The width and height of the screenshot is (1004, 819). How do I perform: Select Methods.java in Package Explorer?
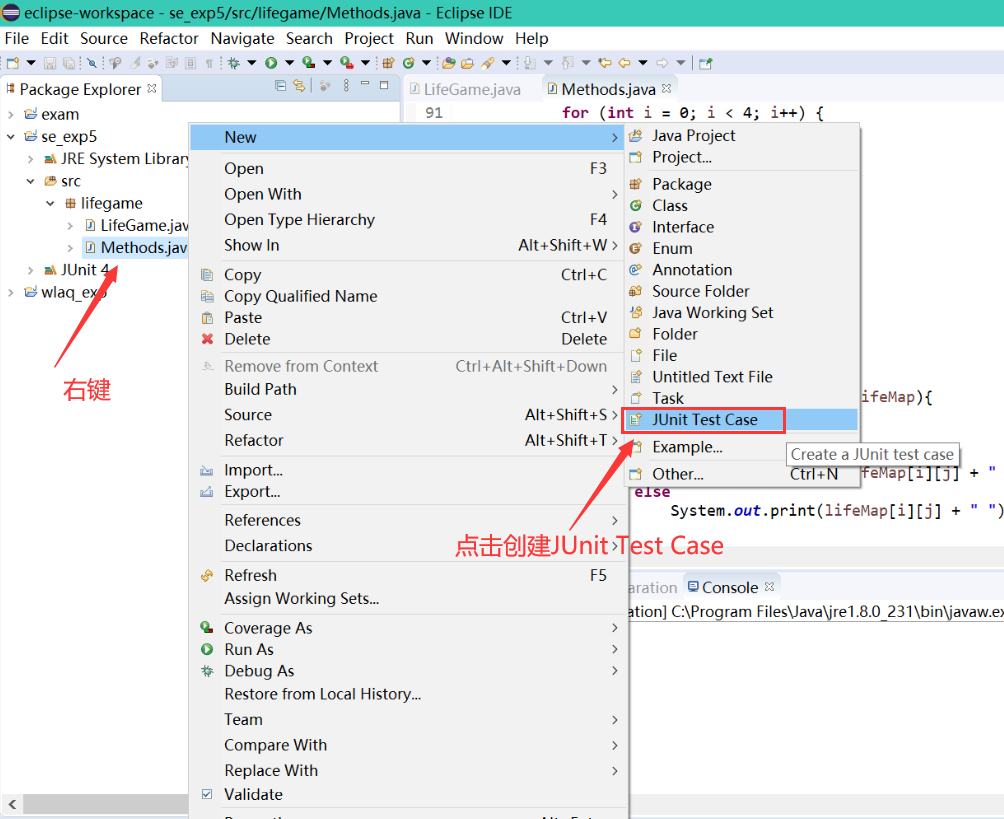click(136, 248)
